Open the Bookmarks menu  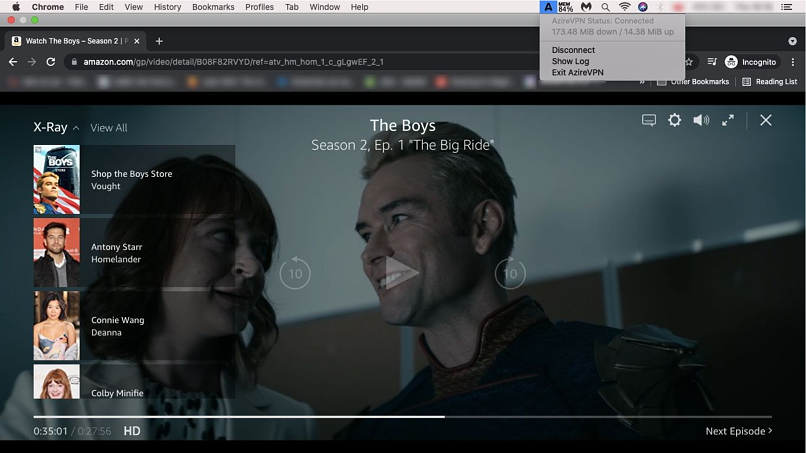click(x=213, y=7)
